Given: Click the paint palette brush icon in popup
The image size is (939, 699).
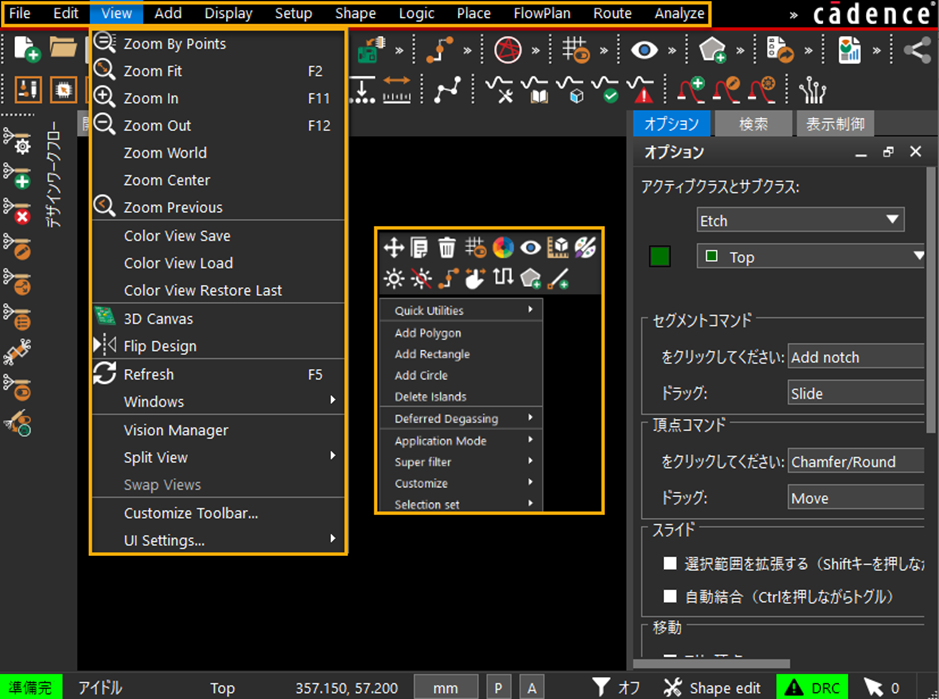Looking at the screenshot, I should pos(585,247).
